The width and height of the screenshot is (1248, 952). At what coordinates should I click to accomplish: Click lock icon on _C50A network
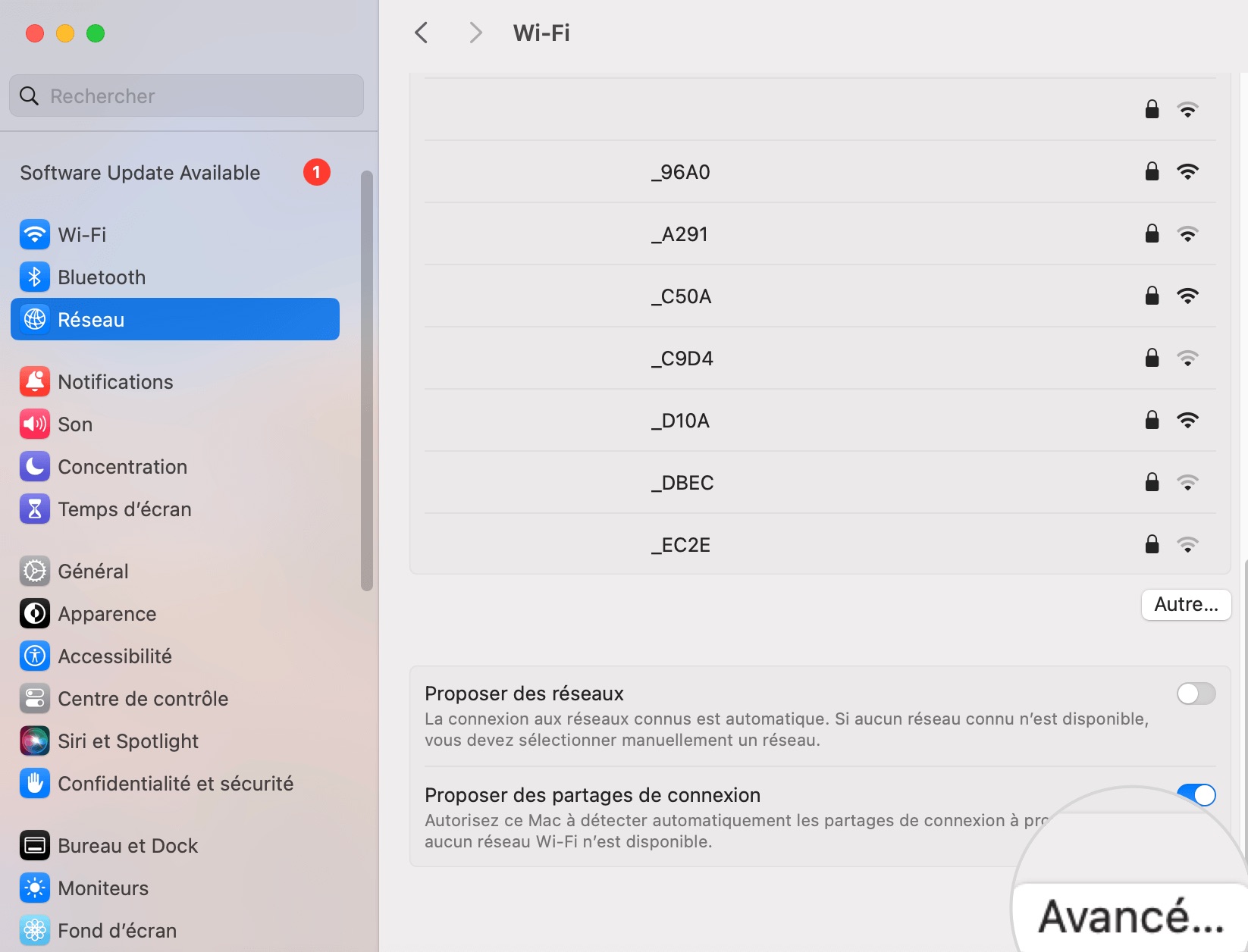point(1152,296)
